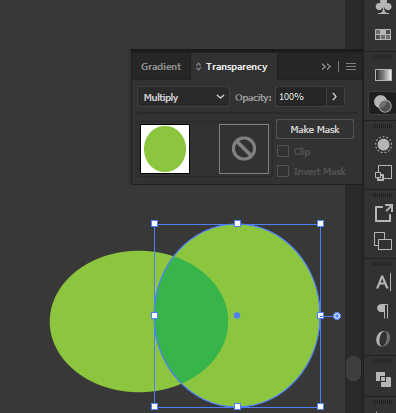The height and width of the screenshot is (413, 396).
Task: Click the vertical scrollbar thumb
Action: 353,368
